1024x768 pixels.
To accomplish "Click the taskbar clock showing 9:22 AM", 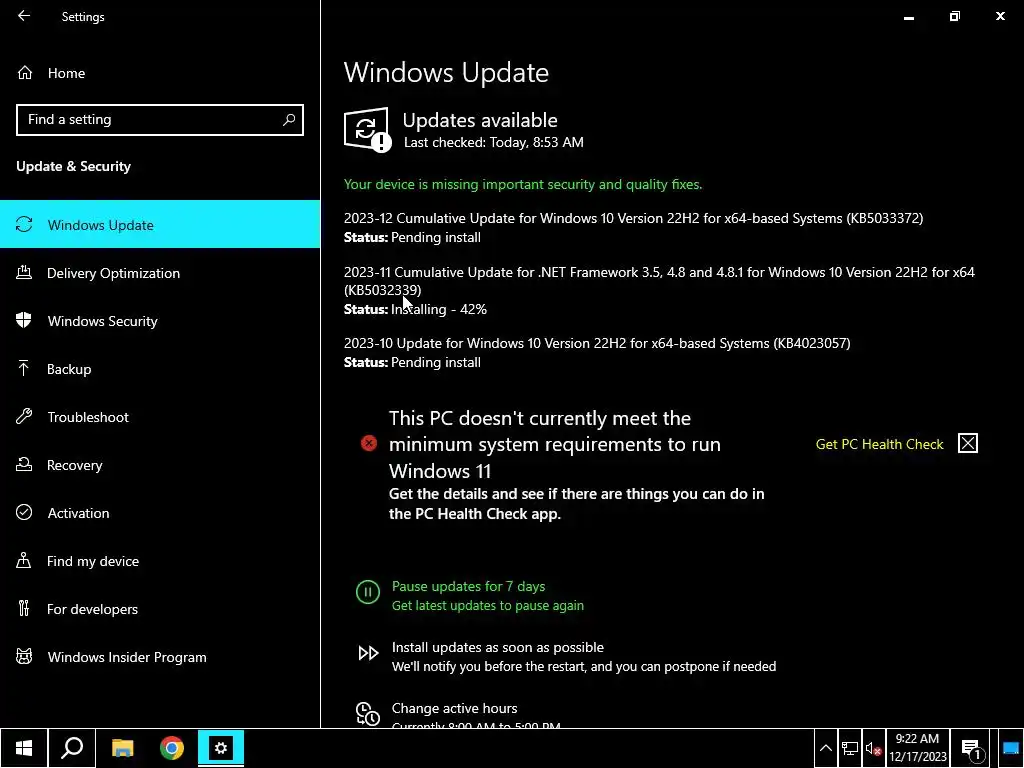I will pos(917,748).
